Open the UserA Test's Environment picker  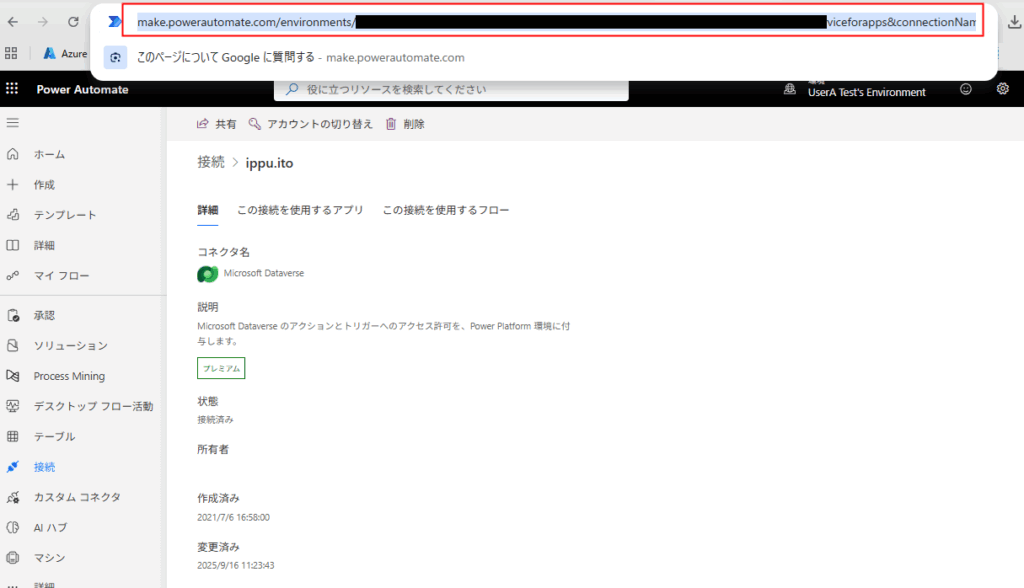(x=867, y=92)
